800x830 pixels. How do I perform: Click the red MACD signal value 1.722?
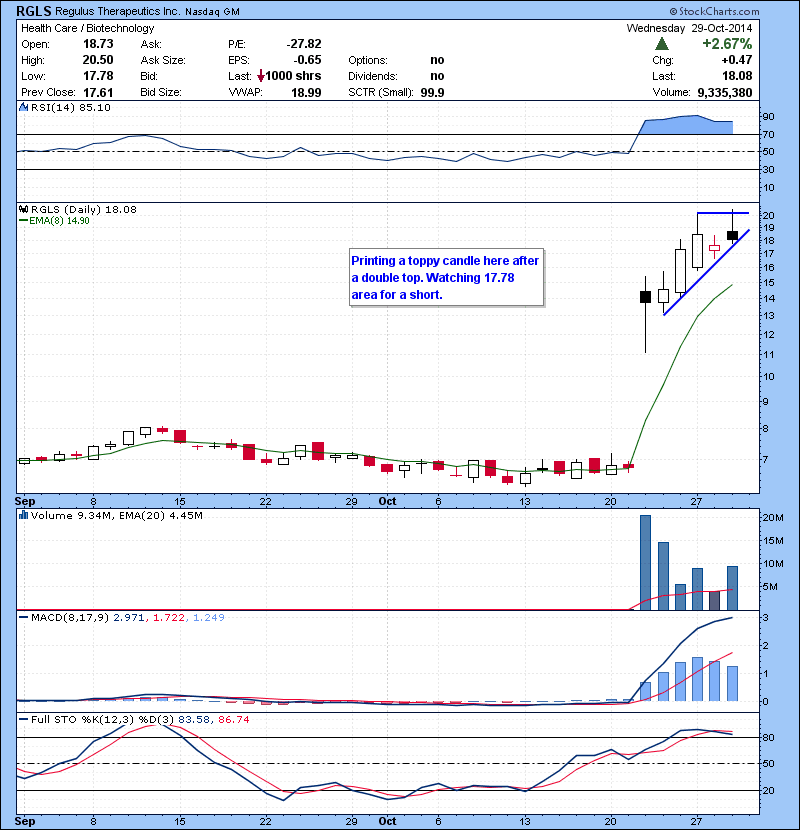coord(169,618)
